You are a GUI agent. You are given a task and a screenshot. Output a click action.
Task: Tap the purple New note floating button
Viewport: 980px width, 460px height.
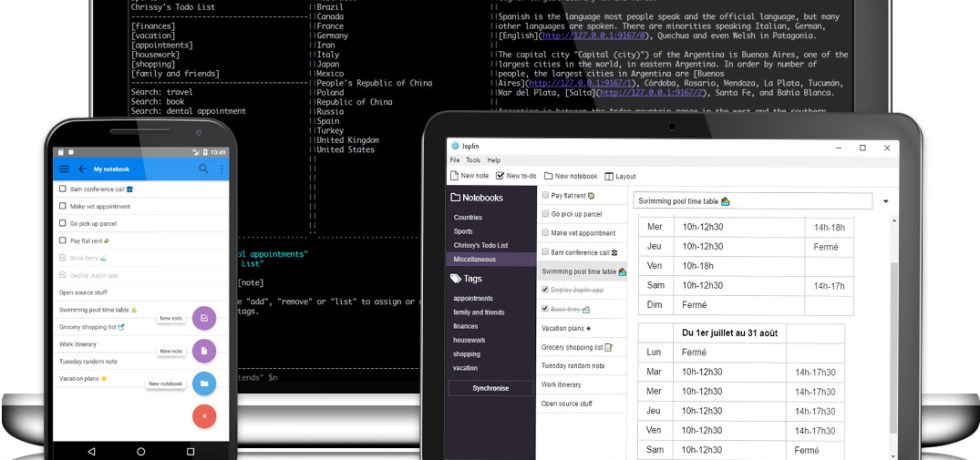(x=204, y=351)
